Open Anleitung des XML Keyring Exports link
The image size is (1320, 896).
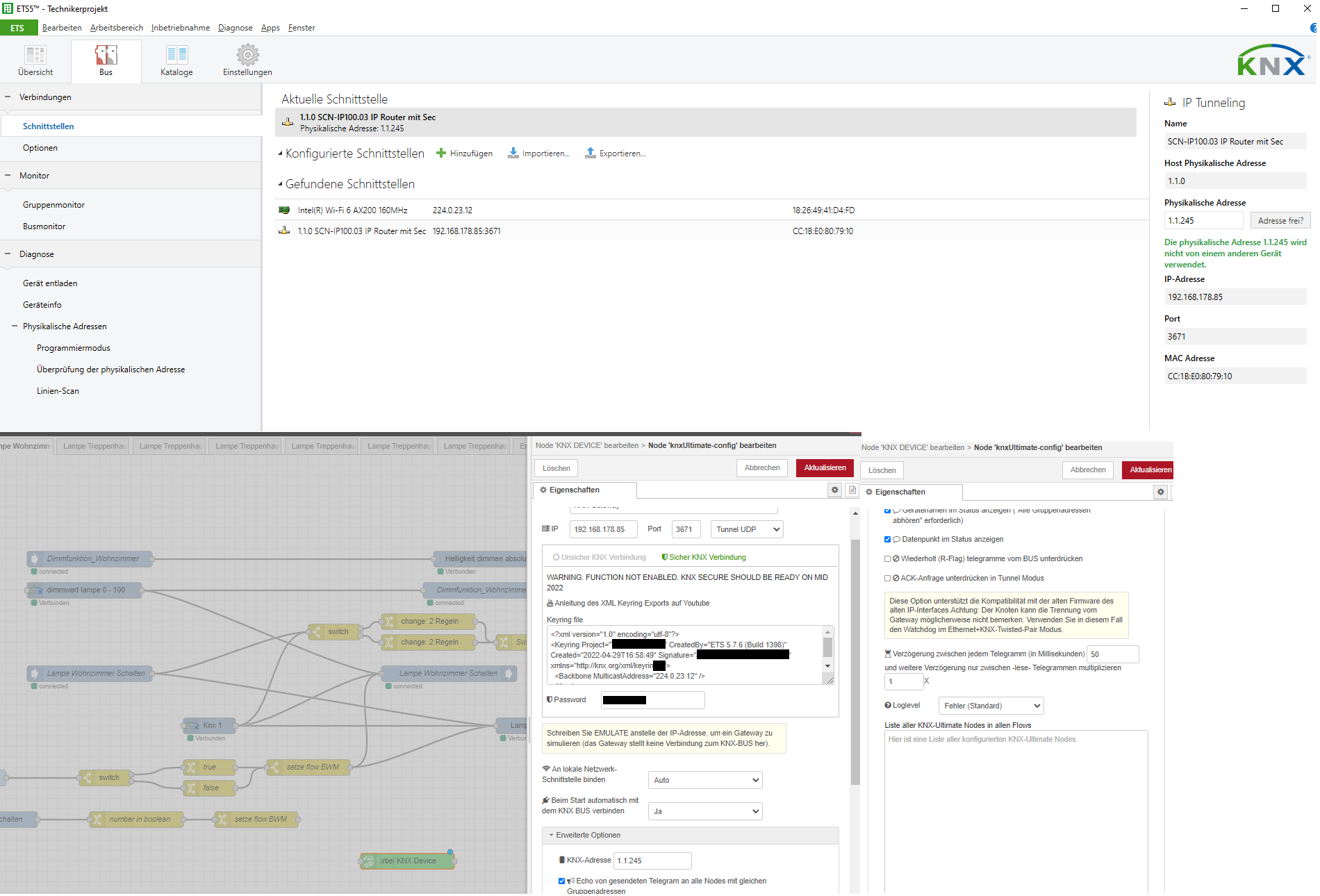632,603
